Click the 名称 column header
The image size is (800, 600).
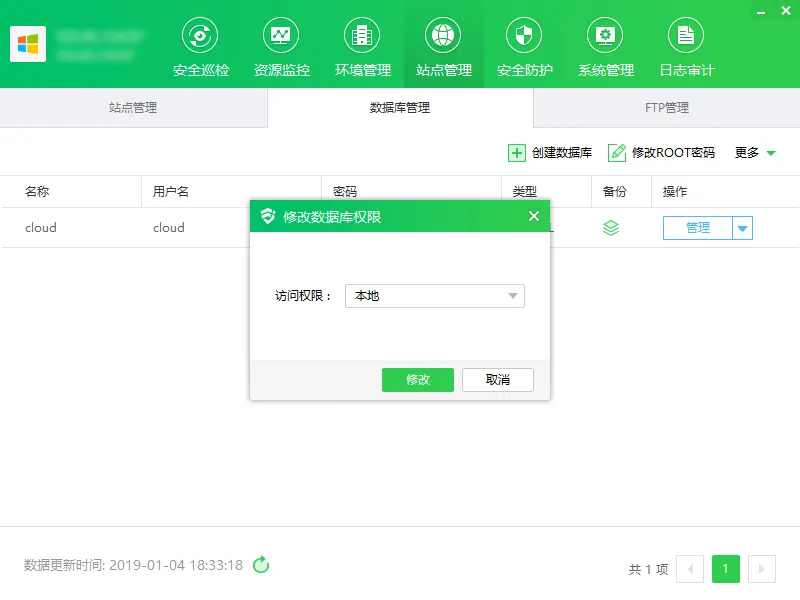tap(37, 192)
